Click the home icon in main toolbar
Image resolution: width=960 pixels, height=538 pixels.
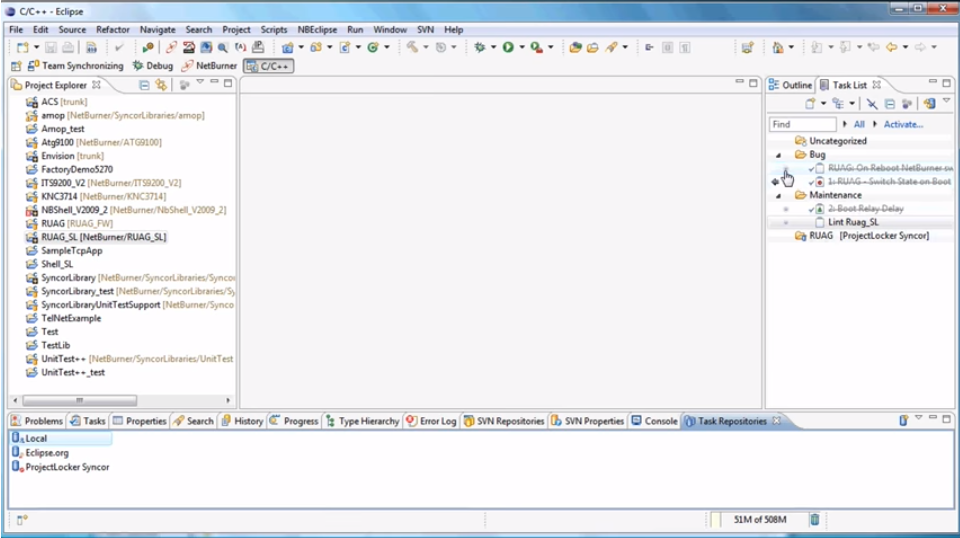pyautogui.click(x=778, y=48)
